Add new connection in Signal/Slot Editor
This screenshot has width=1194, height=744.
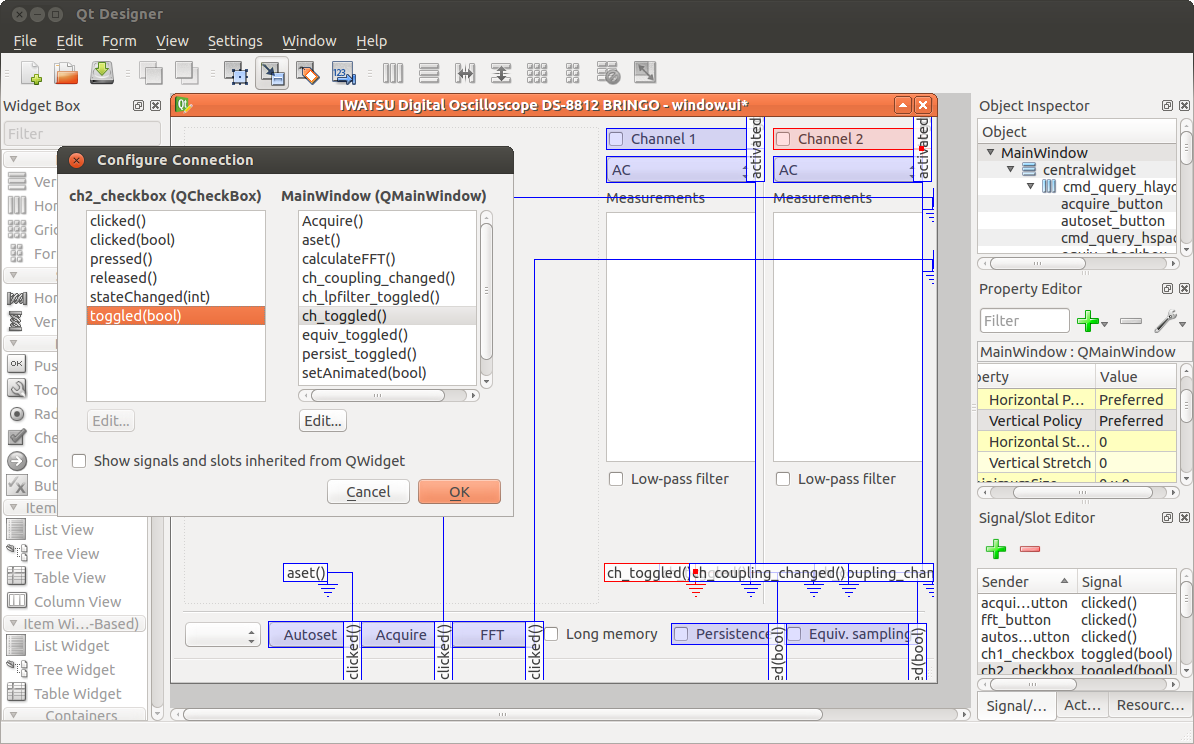[996, 549]
